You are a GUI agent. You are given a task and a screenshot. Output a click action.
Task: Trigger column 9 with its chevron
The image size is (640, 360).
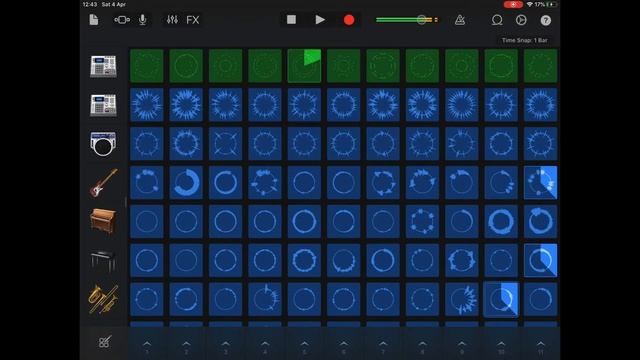[x=462, y=344]
